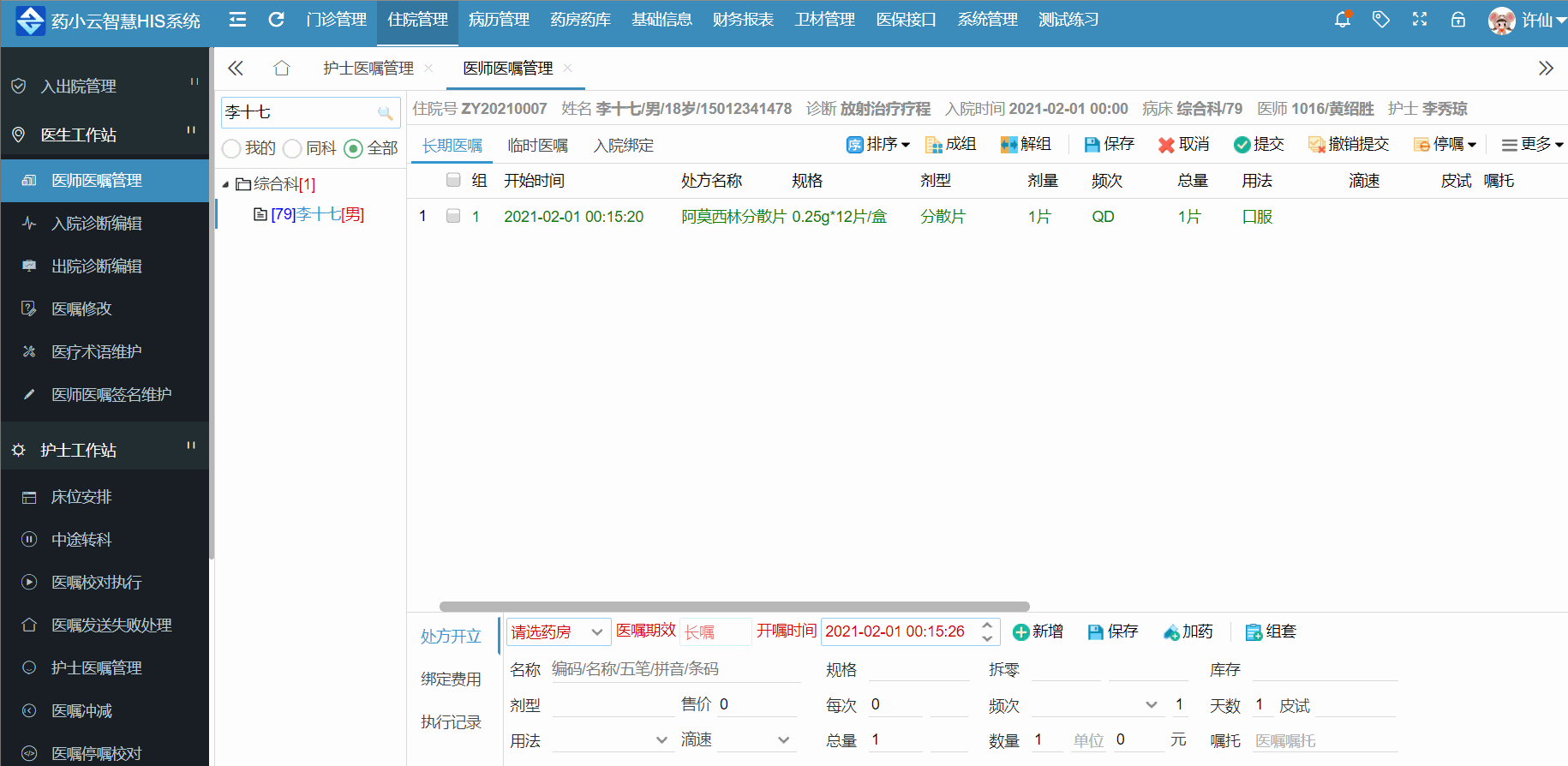Viewport: 1568px width, 766px height.
Task: Click the 取消 cancel button
Action: (1183, 145)
